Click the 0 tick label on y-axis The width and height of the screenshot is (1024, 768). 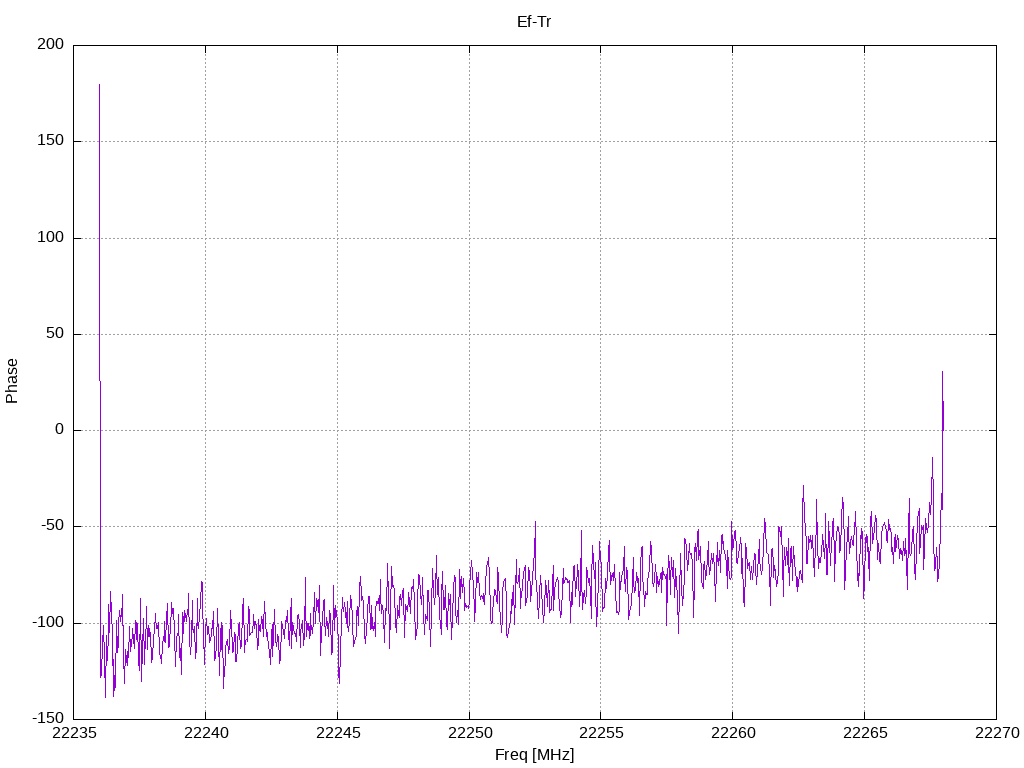tap(60, 430)
